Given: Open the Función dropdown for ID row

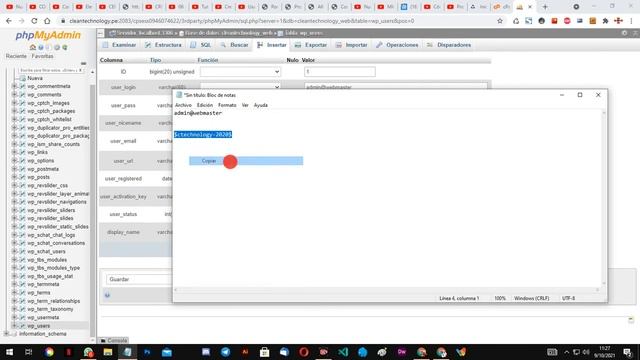Looking at the screenshot, I should click(x=240, y=72).
